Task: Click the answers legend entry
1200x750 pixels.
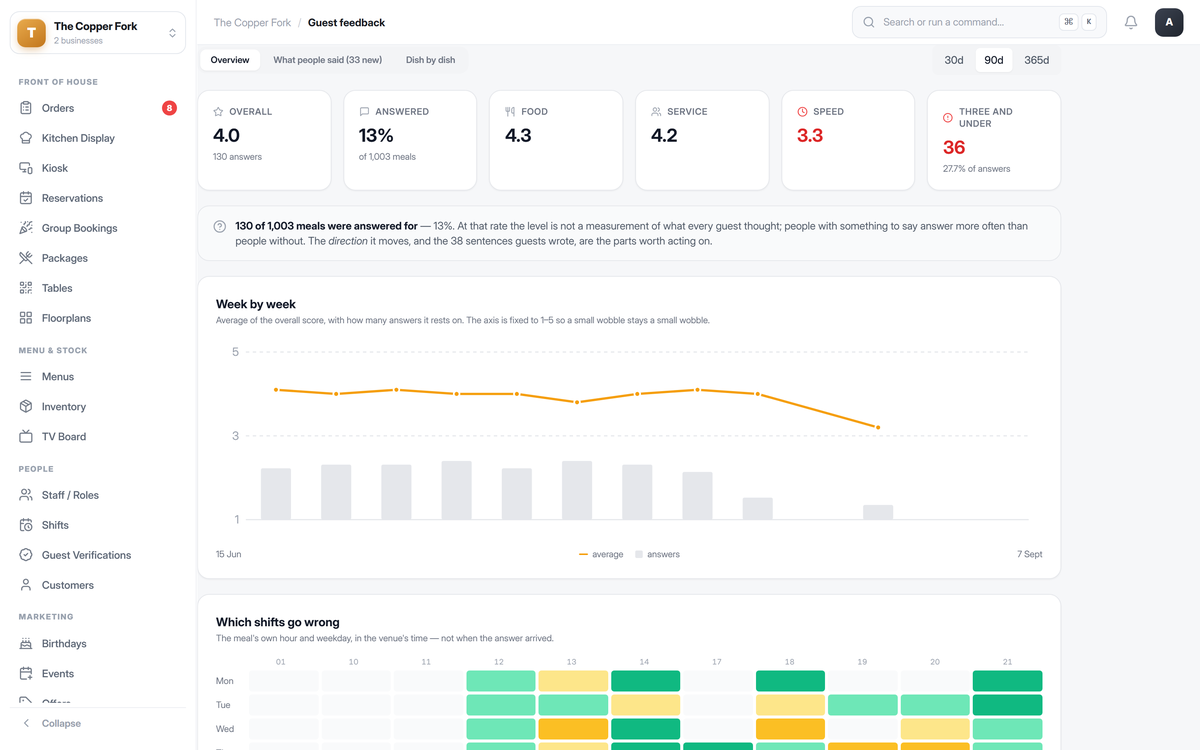Action: click(657, 554)
